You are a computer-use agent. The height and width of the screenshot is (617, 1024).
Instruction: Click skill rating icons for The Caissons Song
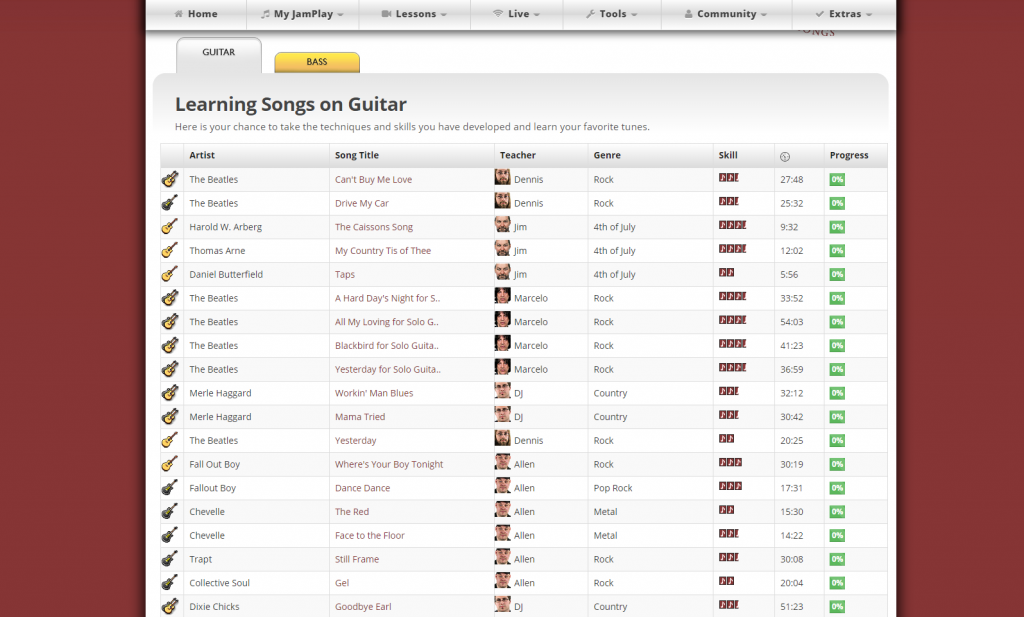click(732, 225)
